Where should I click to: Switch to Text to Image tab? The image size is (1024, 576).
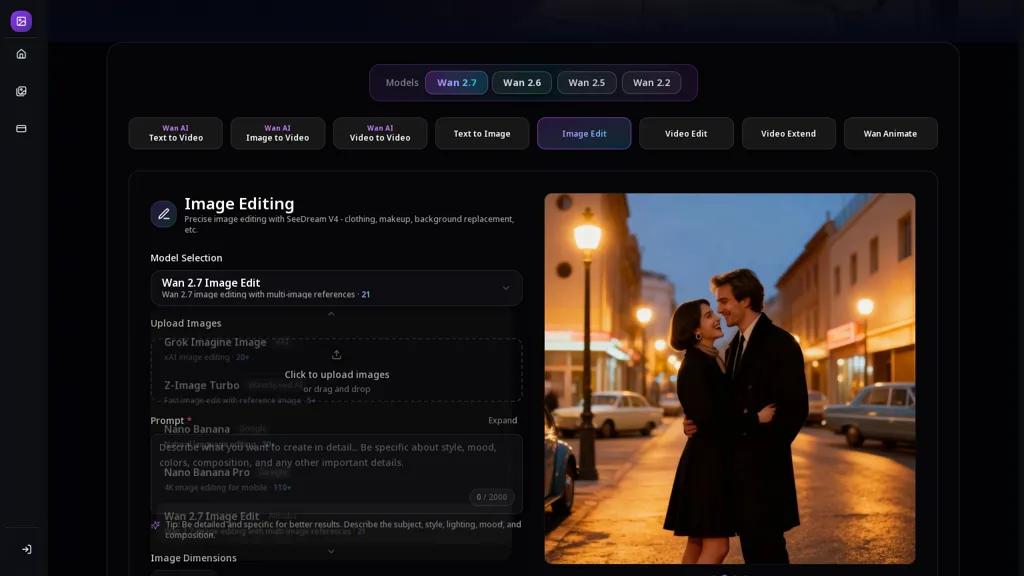point(482,133)
